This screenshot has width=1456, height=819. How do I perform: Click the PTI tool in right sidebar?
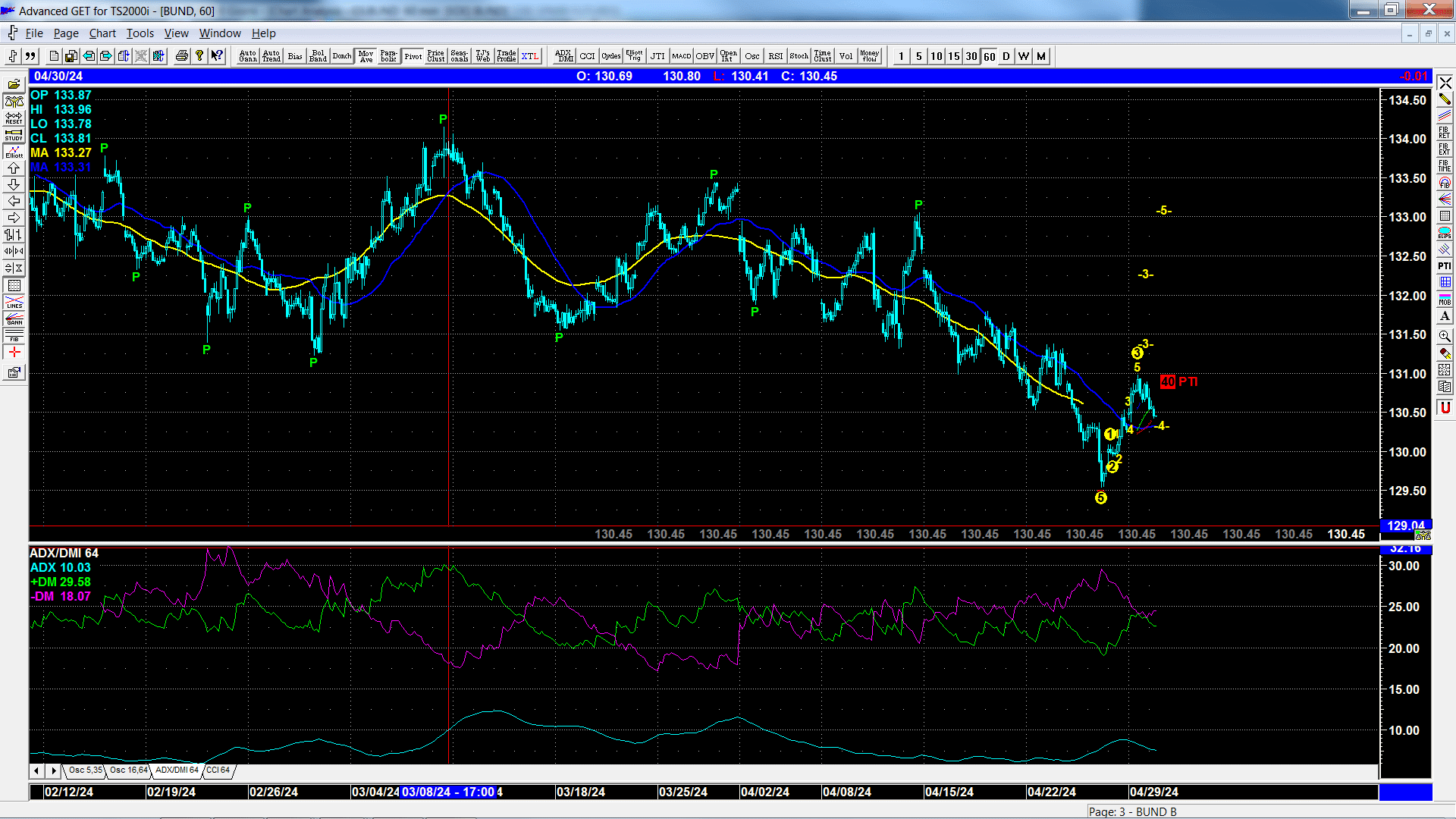1445,266
